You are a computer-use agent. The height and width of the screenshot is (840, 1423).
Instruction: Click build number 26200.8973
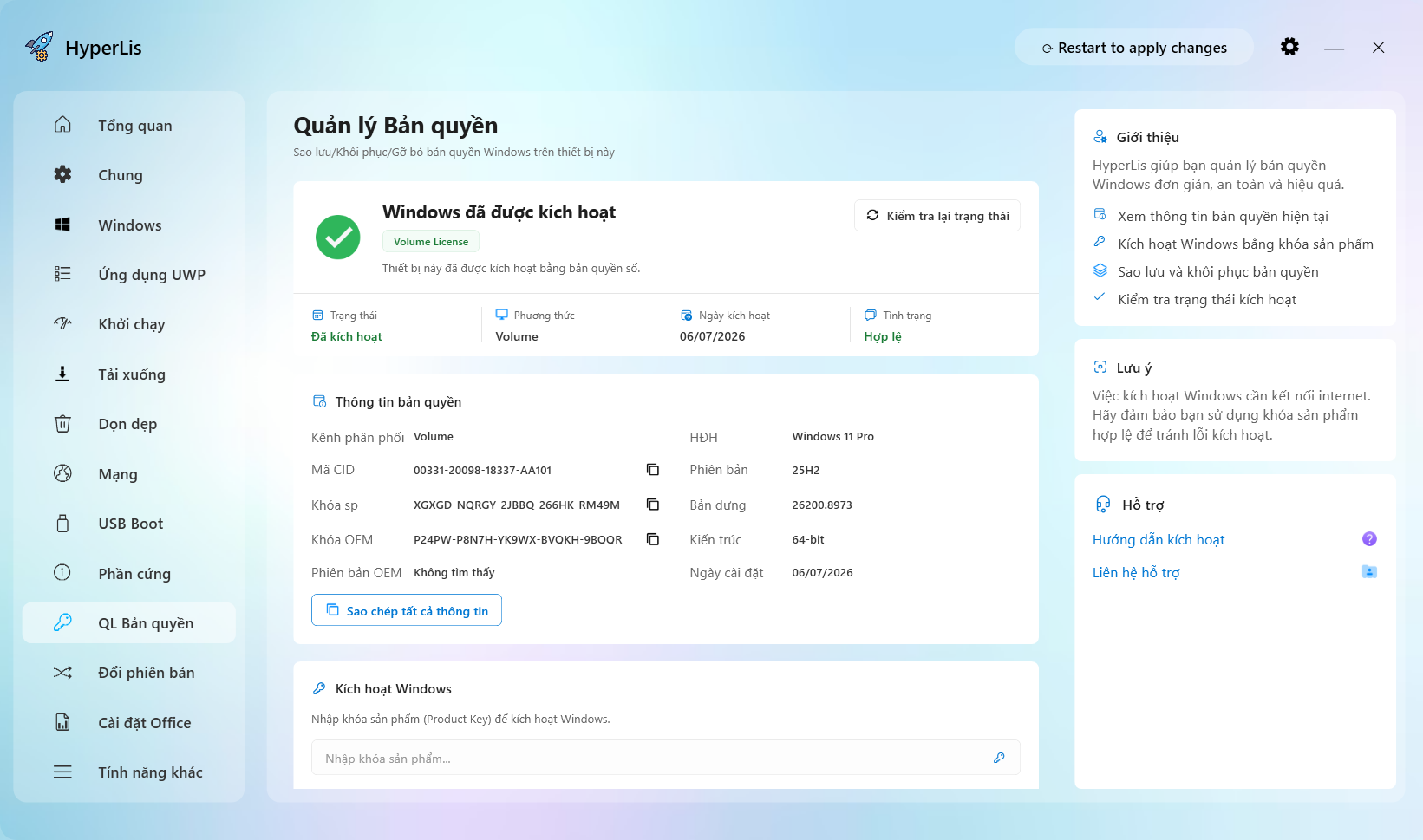pos(822,505)
